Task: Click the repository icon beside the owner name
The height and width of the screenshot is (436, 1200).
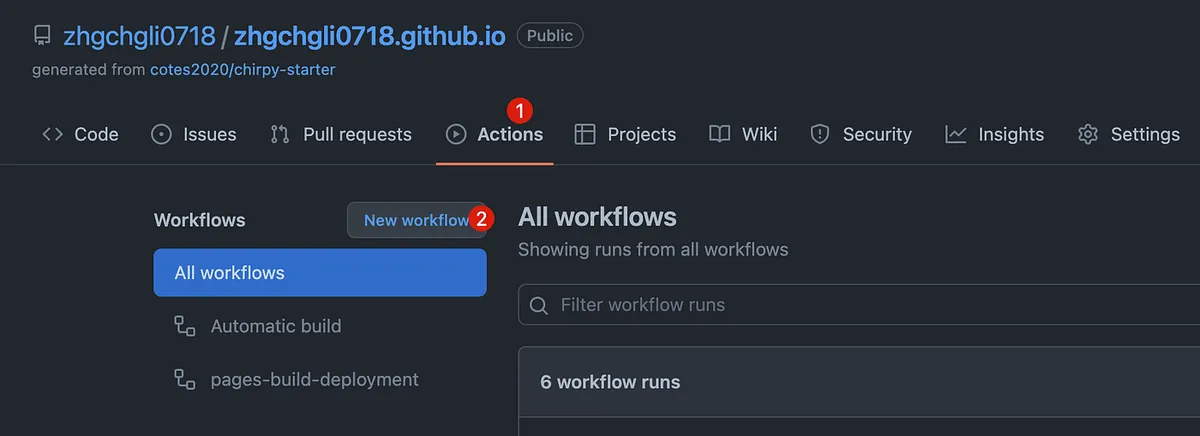Action: point(42,36)
